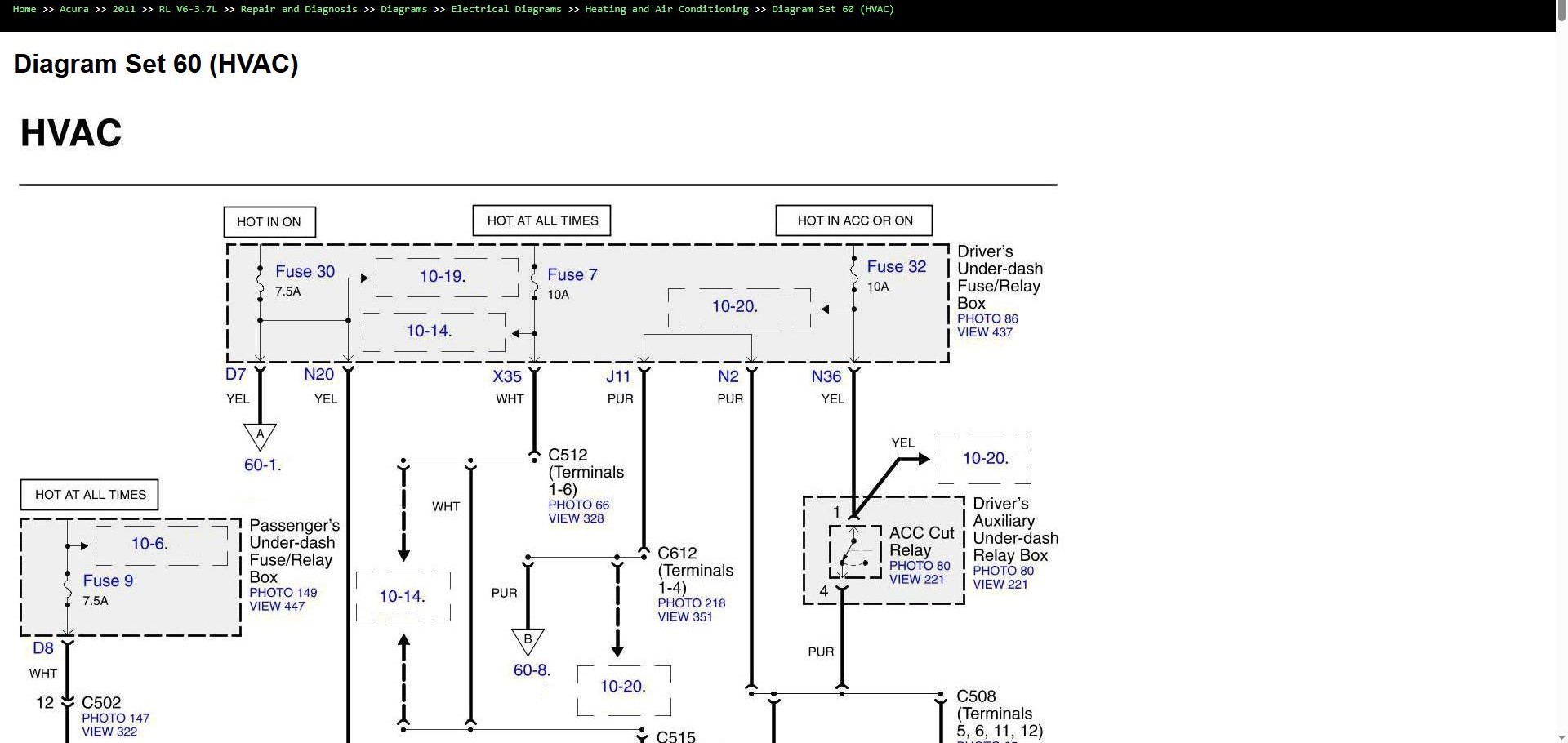Open VIEW 437 link
The image size is (1568, 743).
[985, 332]
